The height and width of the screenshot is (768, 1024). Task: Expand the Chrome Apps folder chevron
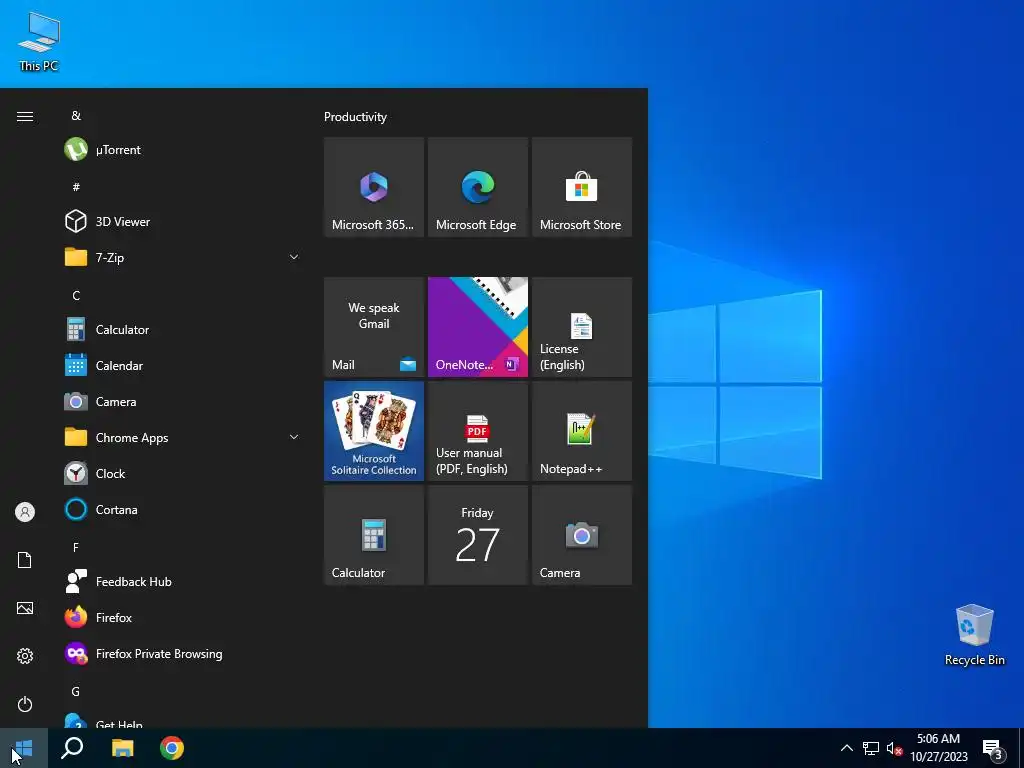tap(294, 438)
